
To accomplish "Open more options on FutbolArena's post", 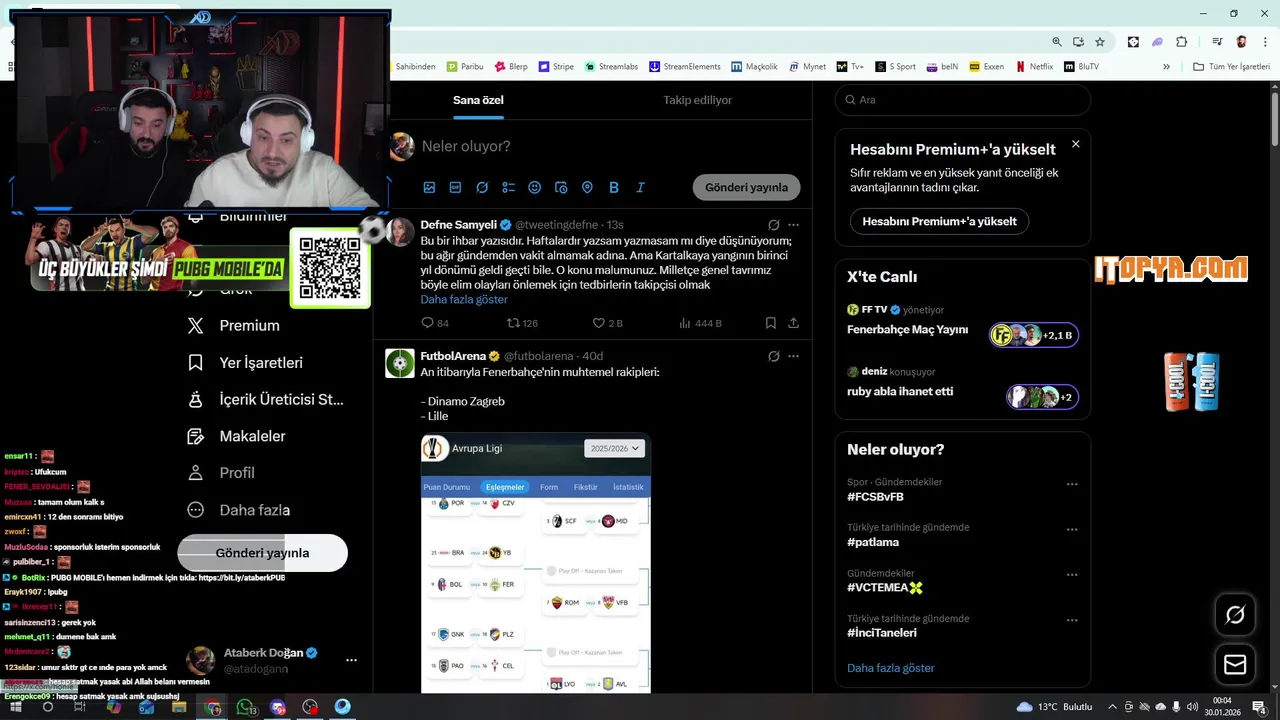I will [x=794, y=356].
